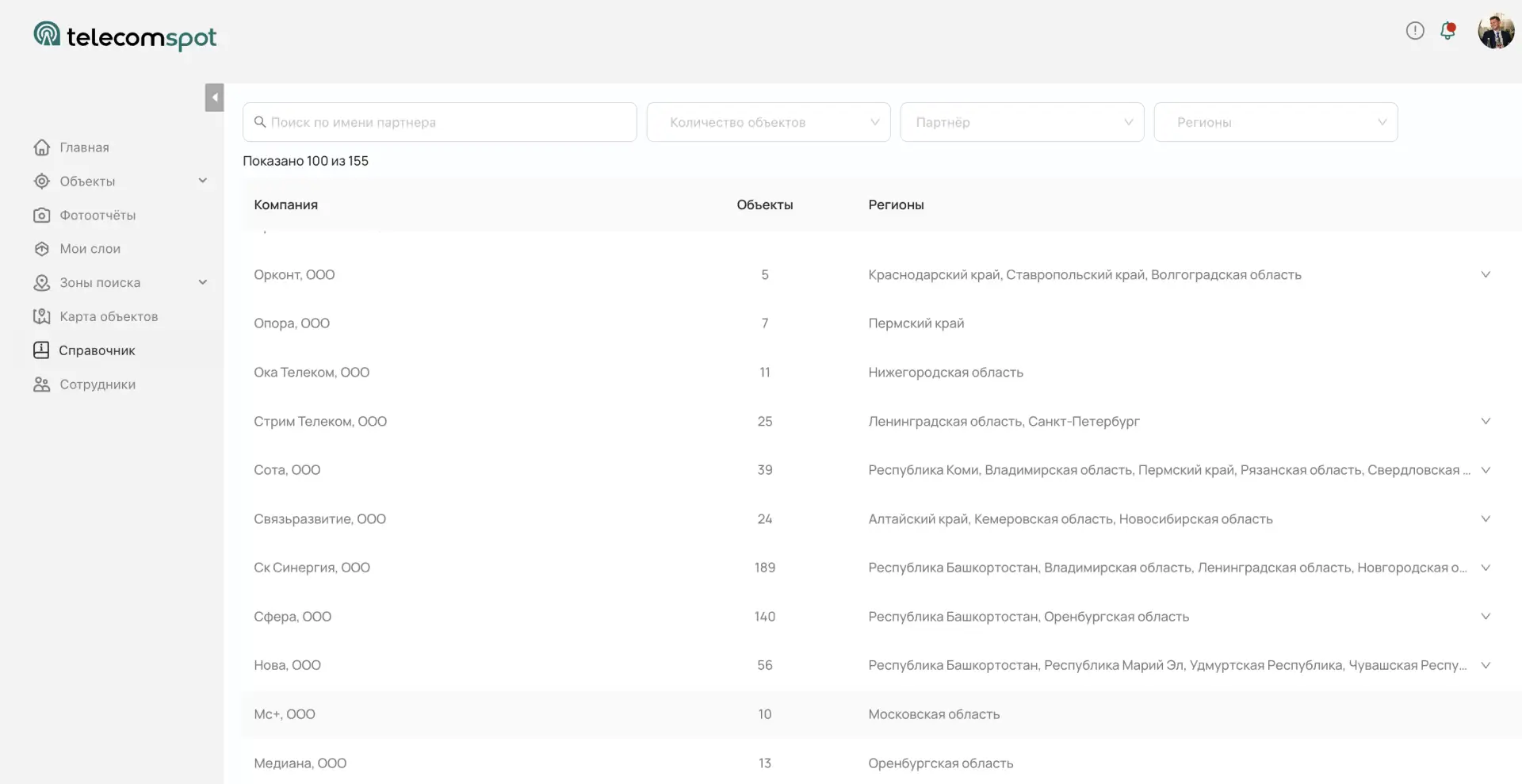Screen dimensions: 1522x784
Task: Click the Мои слои layers icon
Action: tap(42, 249)
